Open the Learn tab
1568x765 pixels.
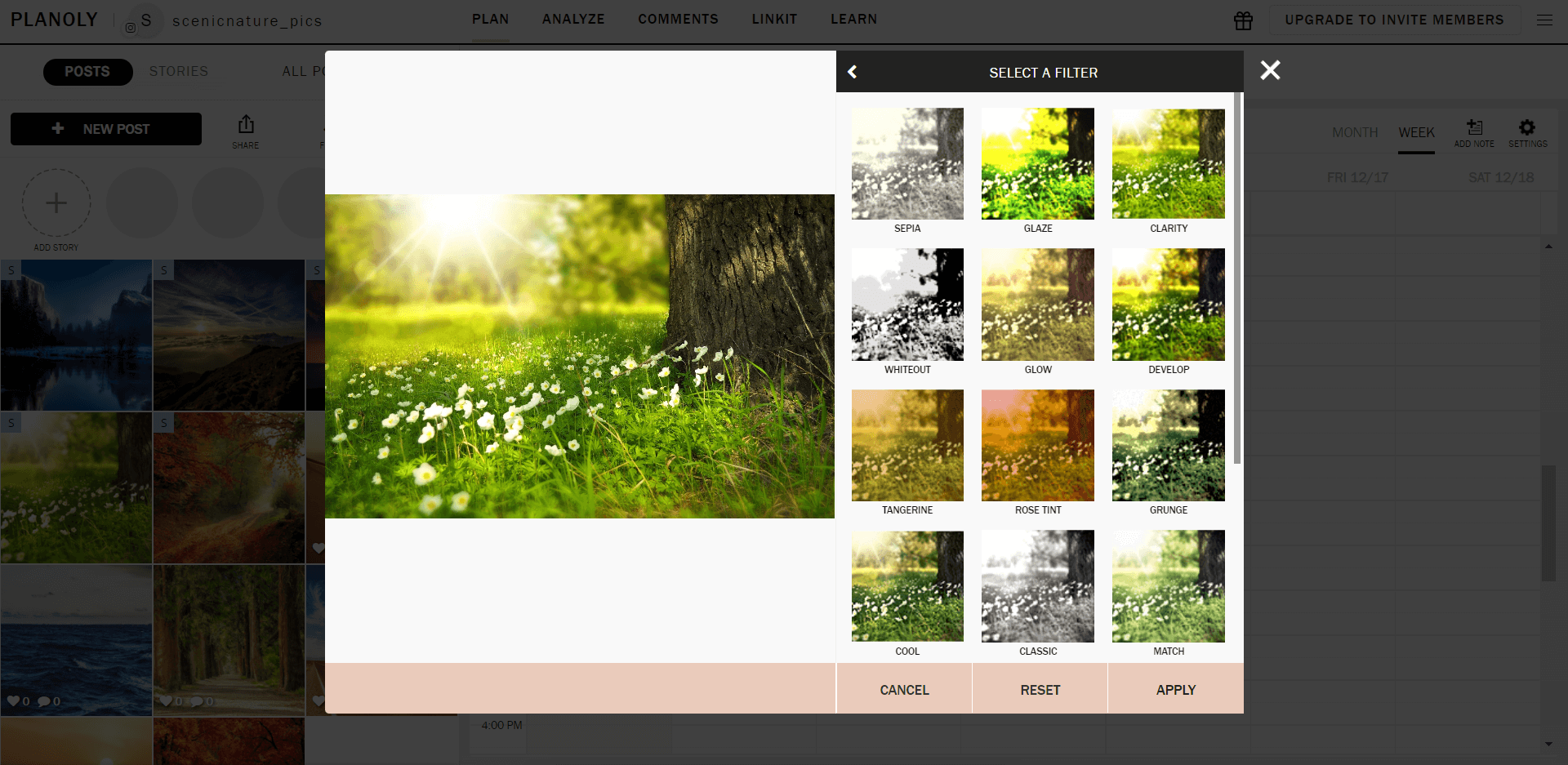pyautogui.click(x=853, y=19)
